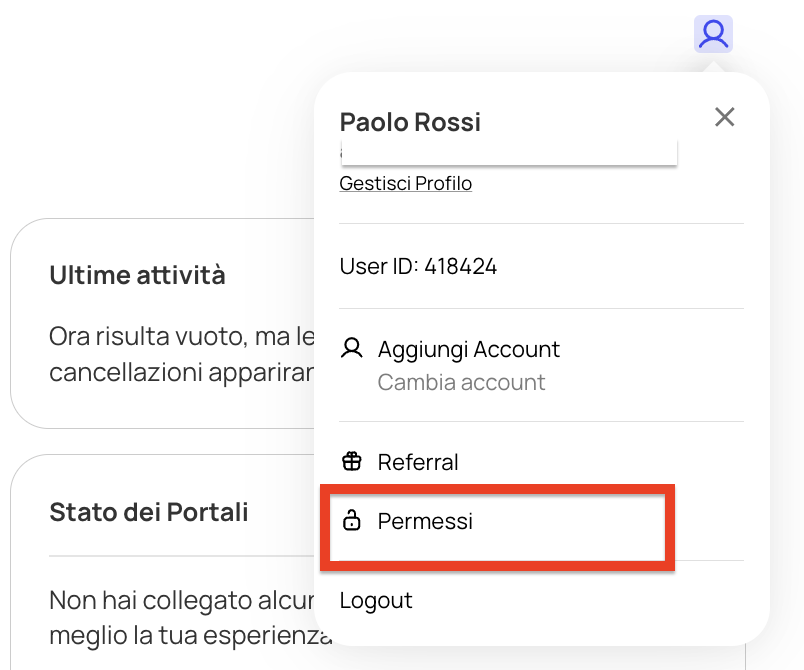Click the padlock icon beside Permessi
Viewport: 804px width, 670px height.
coord(352,520)
